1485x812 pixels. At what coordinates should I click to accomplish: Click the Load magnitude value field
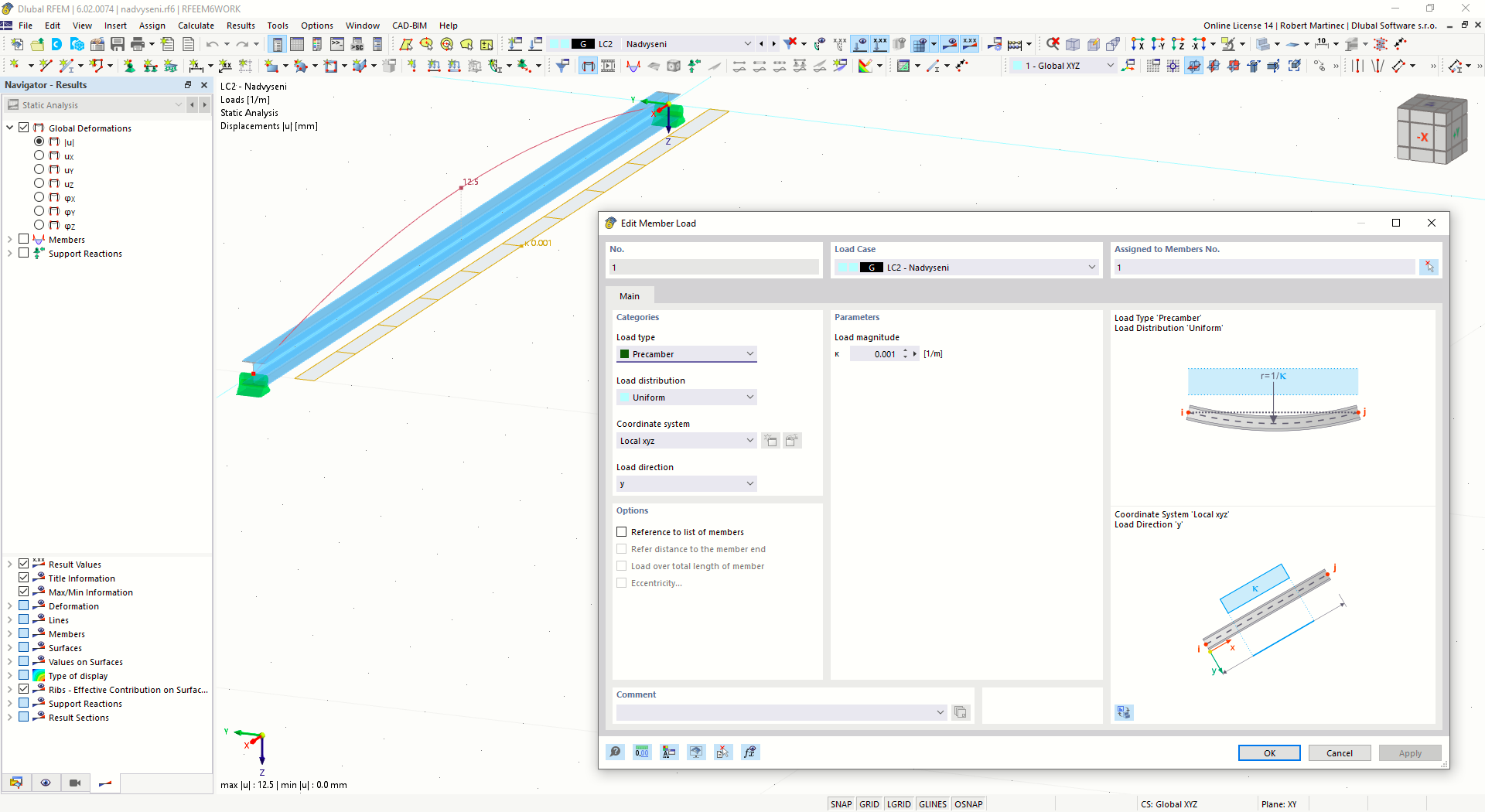tap(876, 353)
